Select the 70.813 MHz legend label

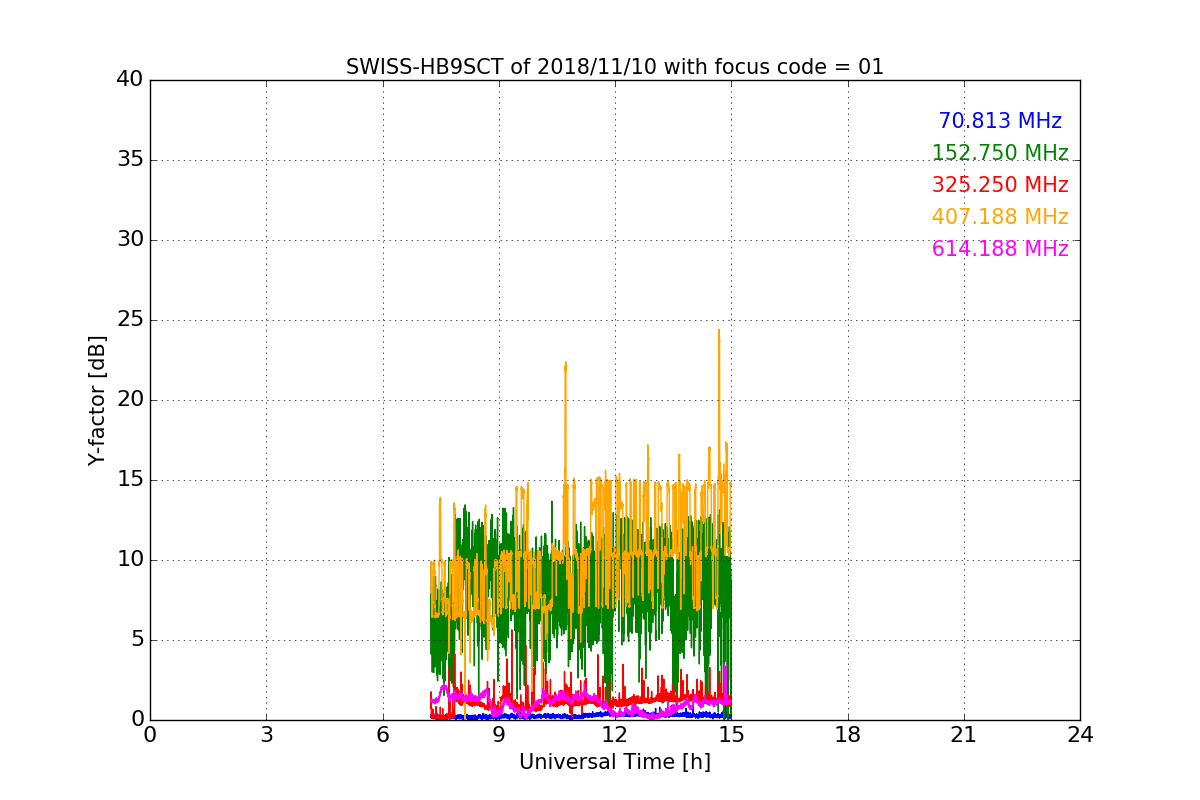click(x=1000, y=121)
